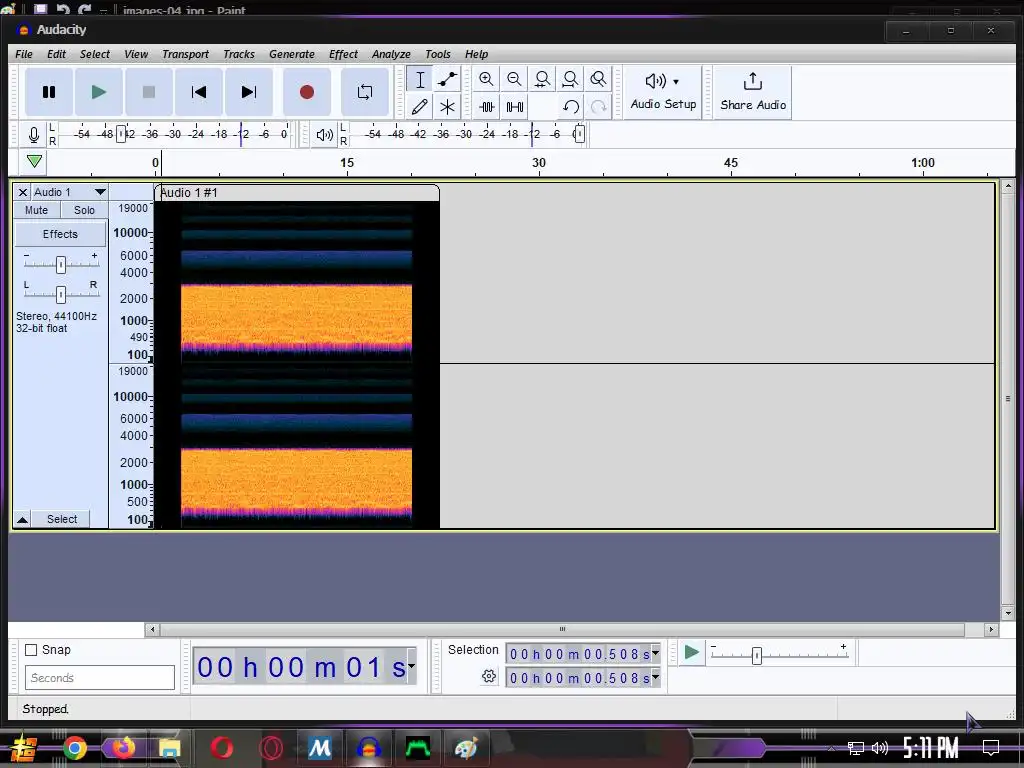Select the Draw pencil tool
The image size is (1024, 768).
click(x=420, y=106)
